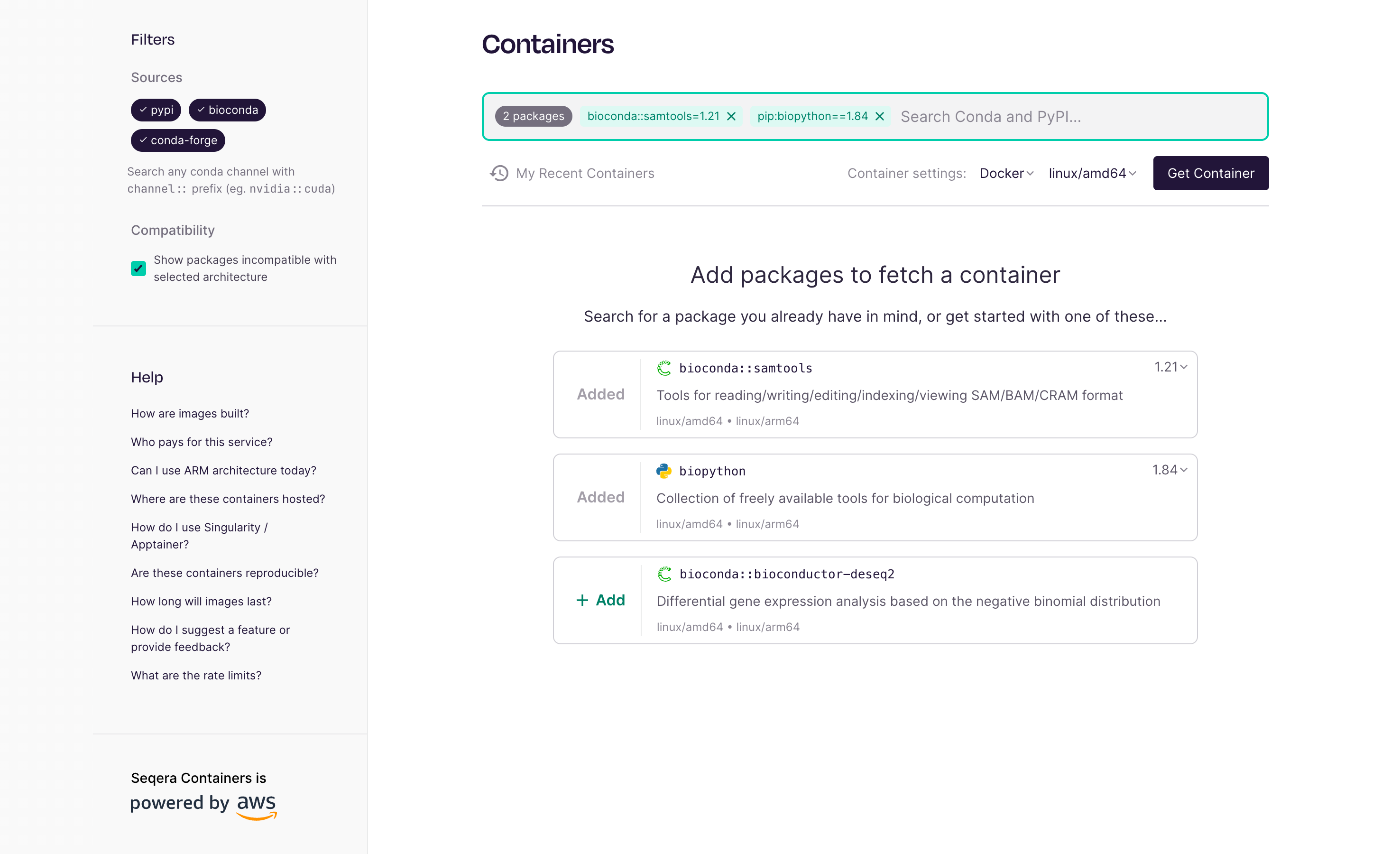The width and height of the screenshot is (1400, 854).
Task: Add bioconda::bioconductor-deseq2 package
Action: 600,601
